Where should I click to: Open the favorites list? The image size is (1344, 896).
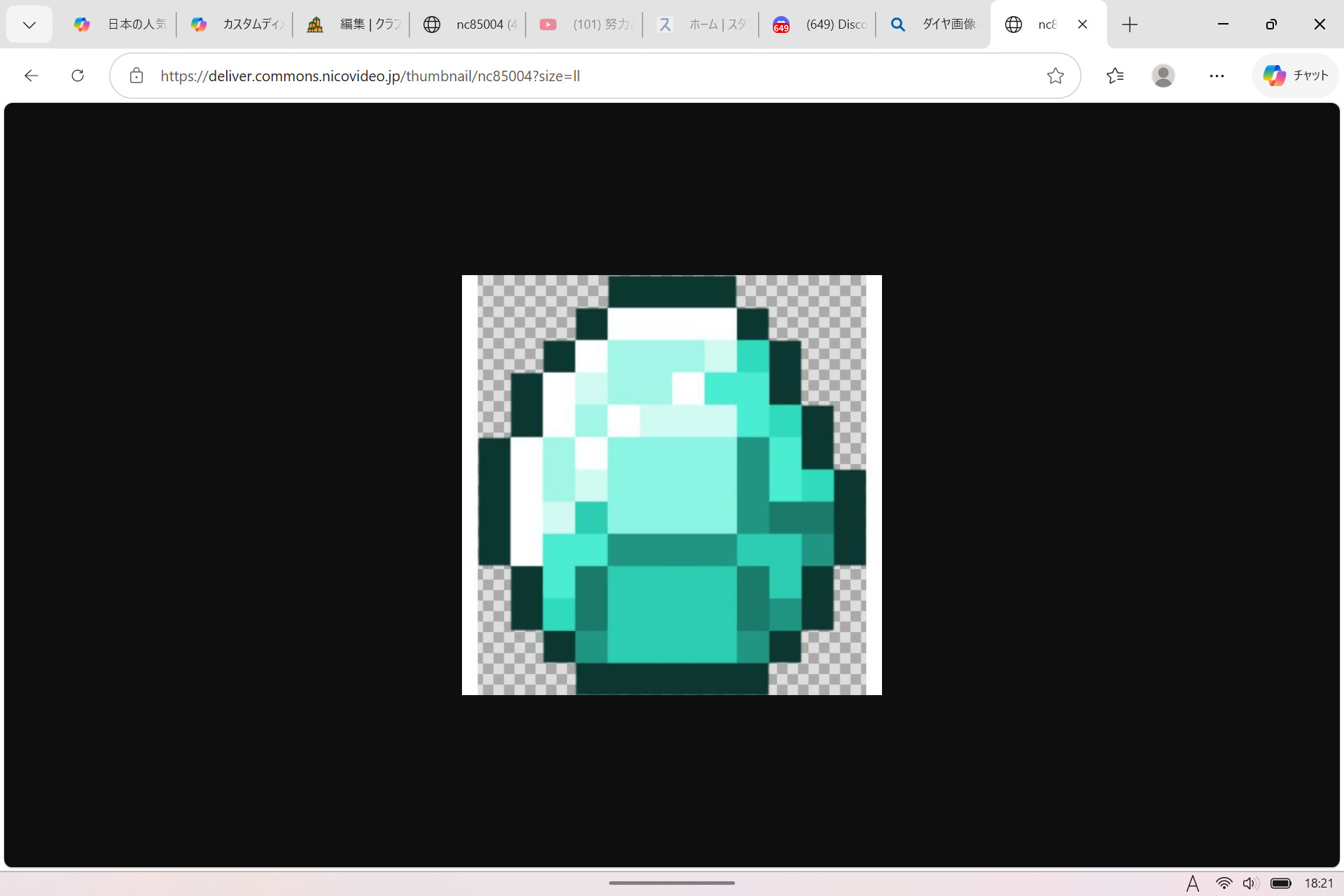tap(1115, 76)
